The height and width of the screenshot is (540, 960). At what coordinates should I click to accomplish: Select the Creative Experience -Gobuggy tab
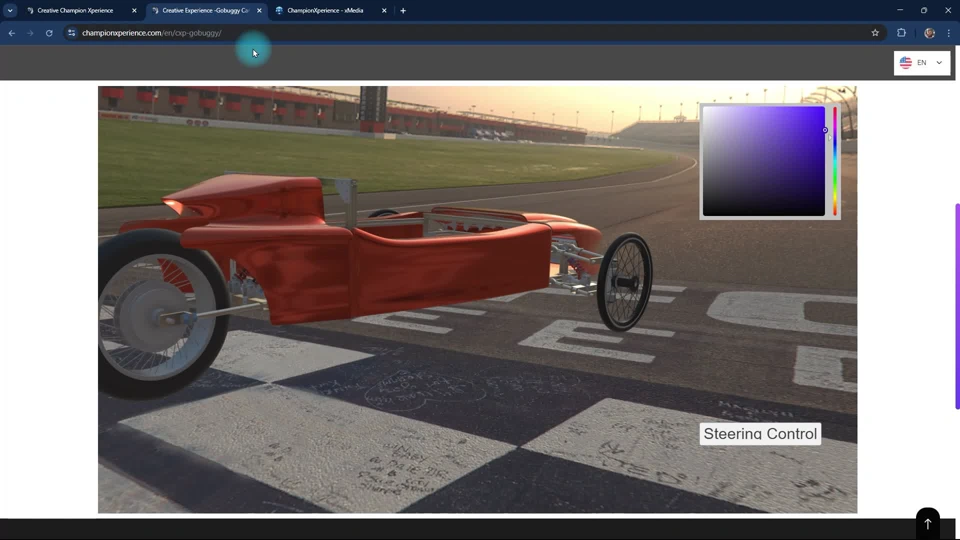pos(205,10)
